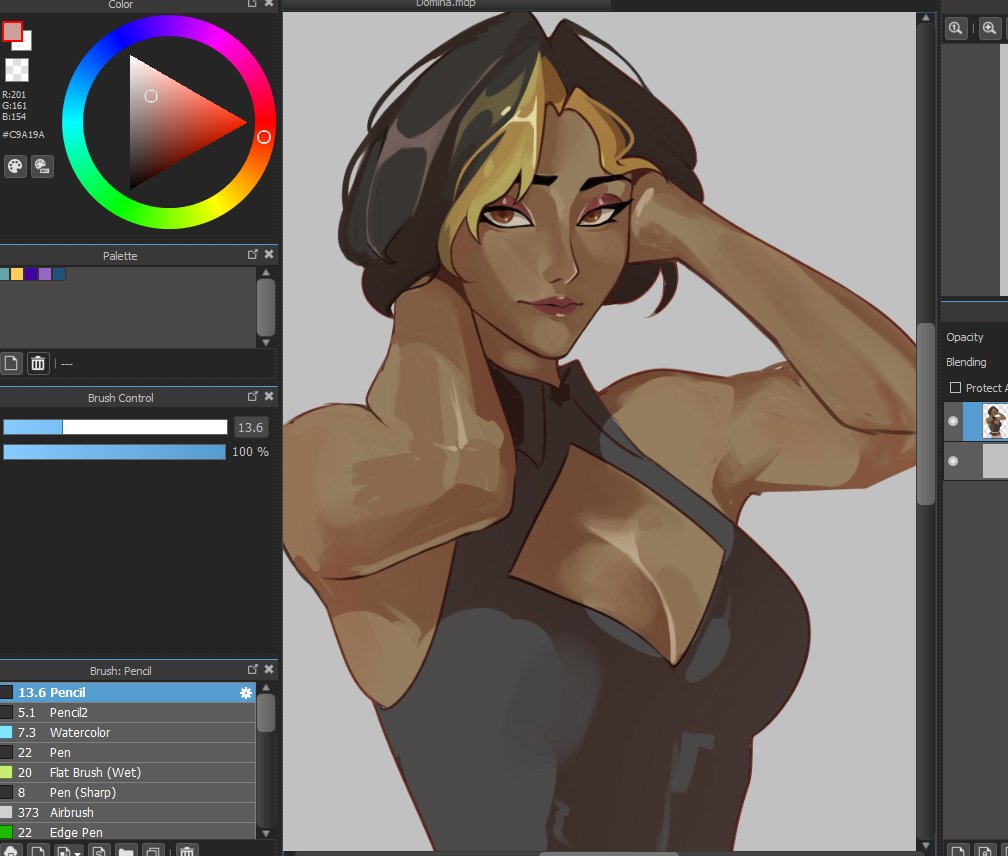
Task: Close the Color panel
Action: click(x=269, y=3)
